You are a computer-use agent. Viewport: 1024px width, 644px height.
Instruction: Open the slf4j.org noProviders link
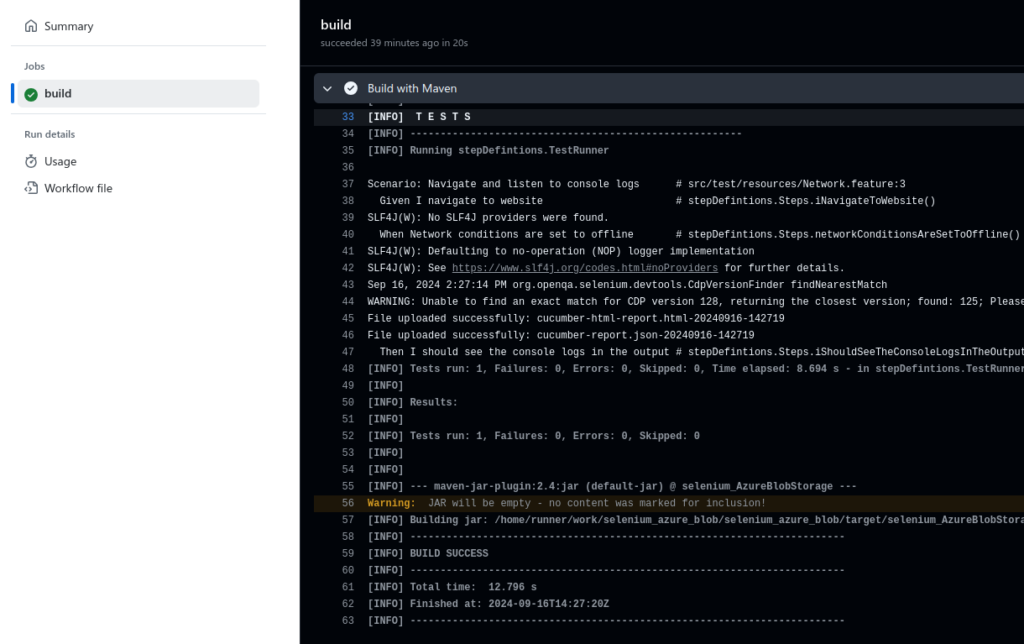584,268
